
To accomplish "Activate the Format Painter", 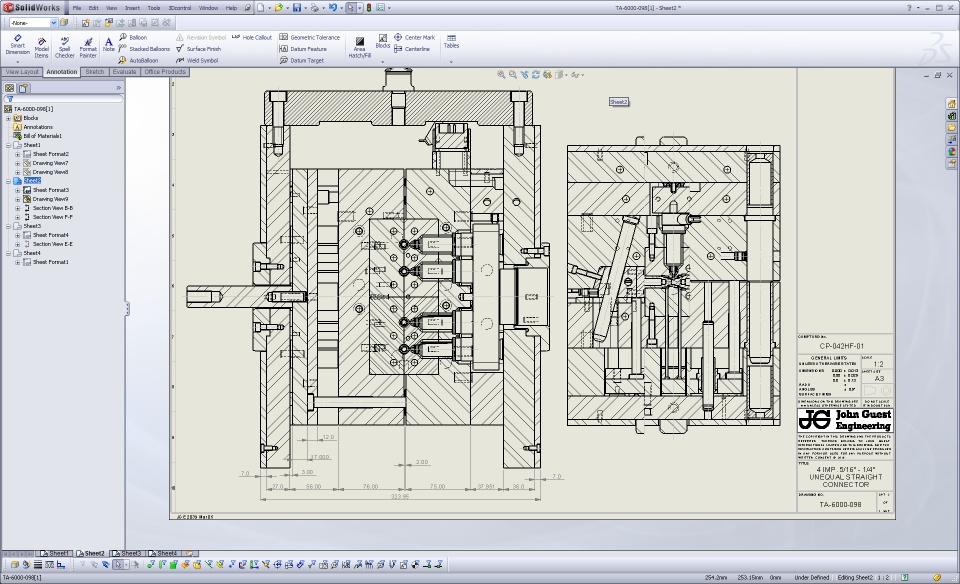I will [88, 48].
